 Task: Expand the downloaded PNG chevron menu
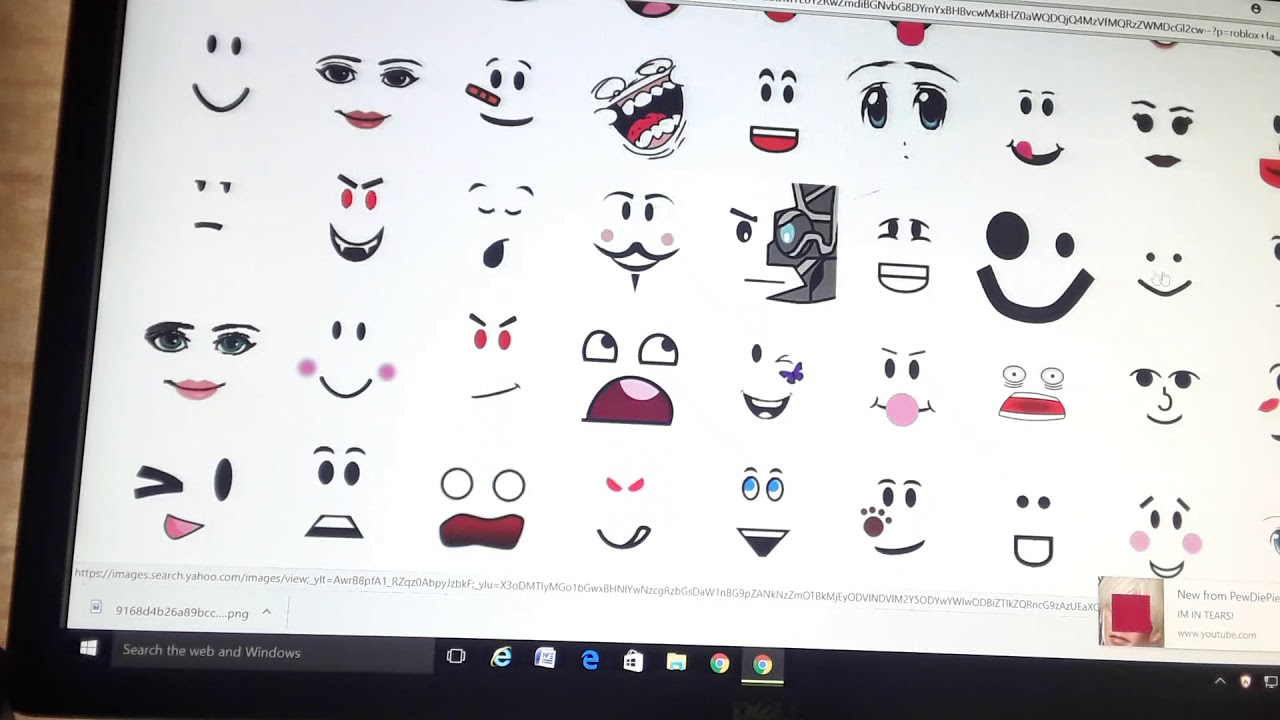click(x=266, y=612)
